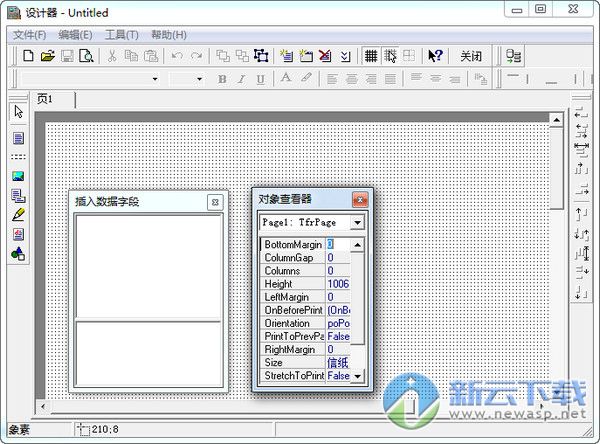
Task: Open font color picker
Action: pyautogui.click(x=285, y=78)
